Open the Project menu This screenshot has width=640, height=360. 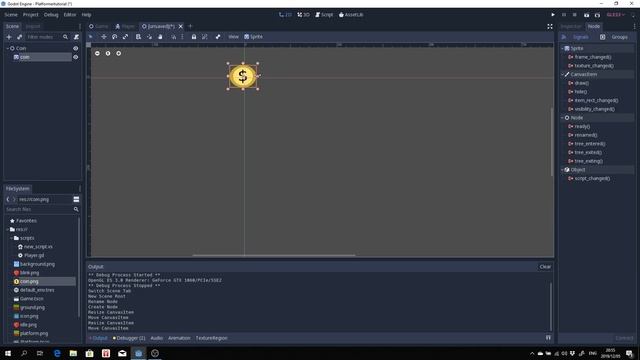click(31, 15)
